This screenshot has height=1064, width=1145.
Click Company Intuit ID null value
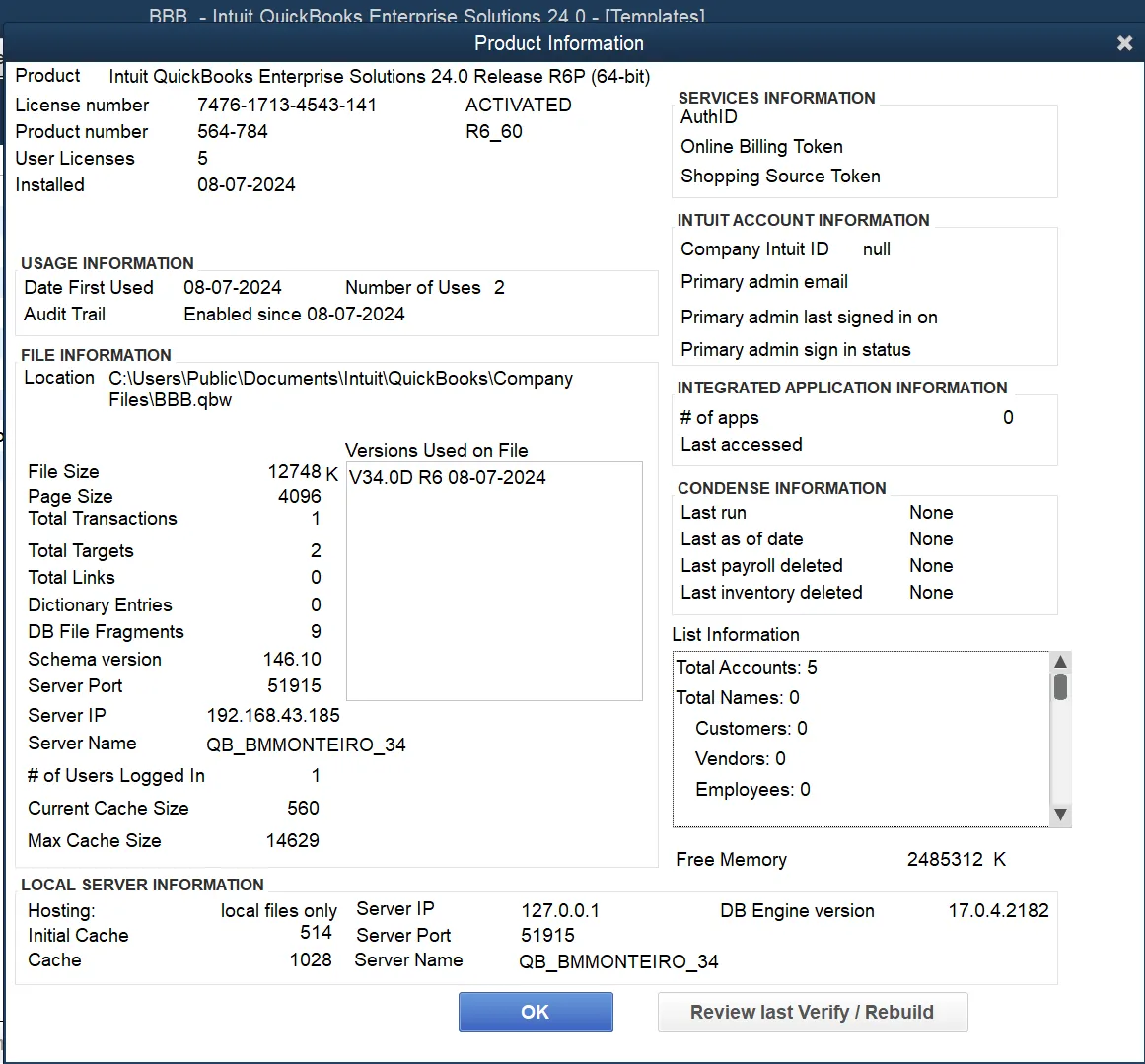(877, 249)
